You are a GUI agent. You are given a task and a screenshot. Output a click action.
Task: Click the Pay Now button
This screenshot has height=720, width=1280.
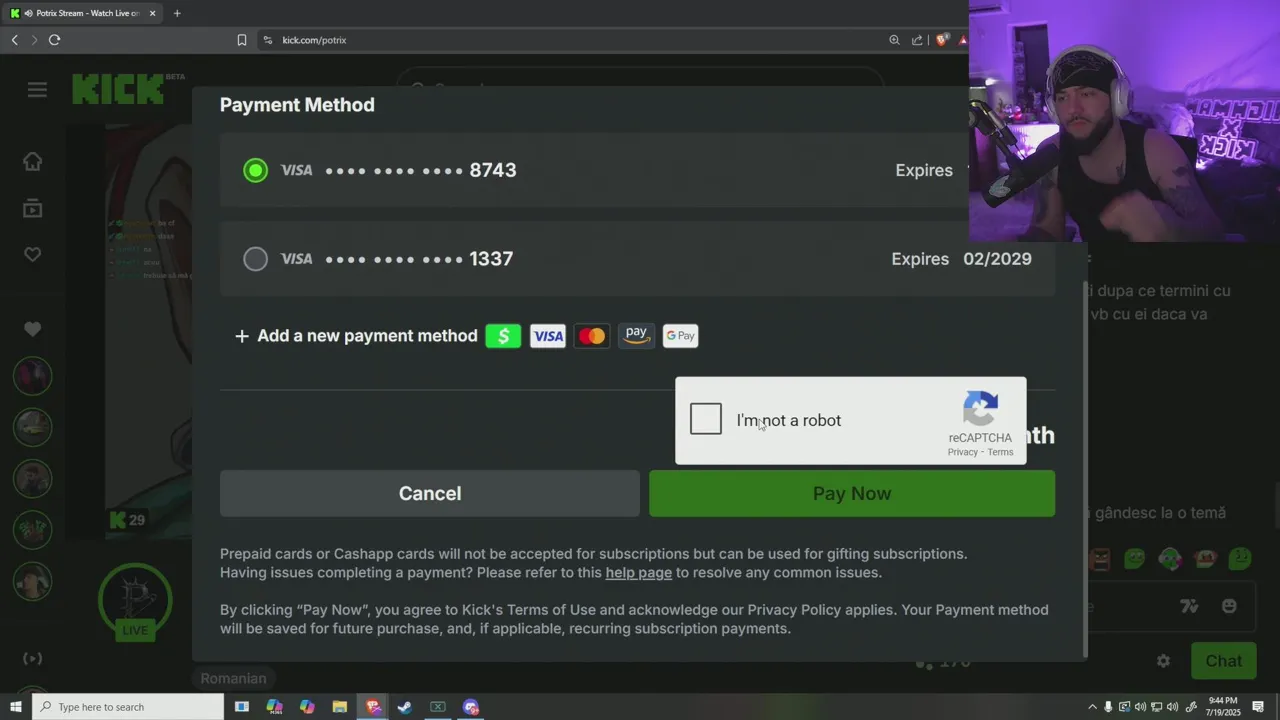[x=852, y=493]
